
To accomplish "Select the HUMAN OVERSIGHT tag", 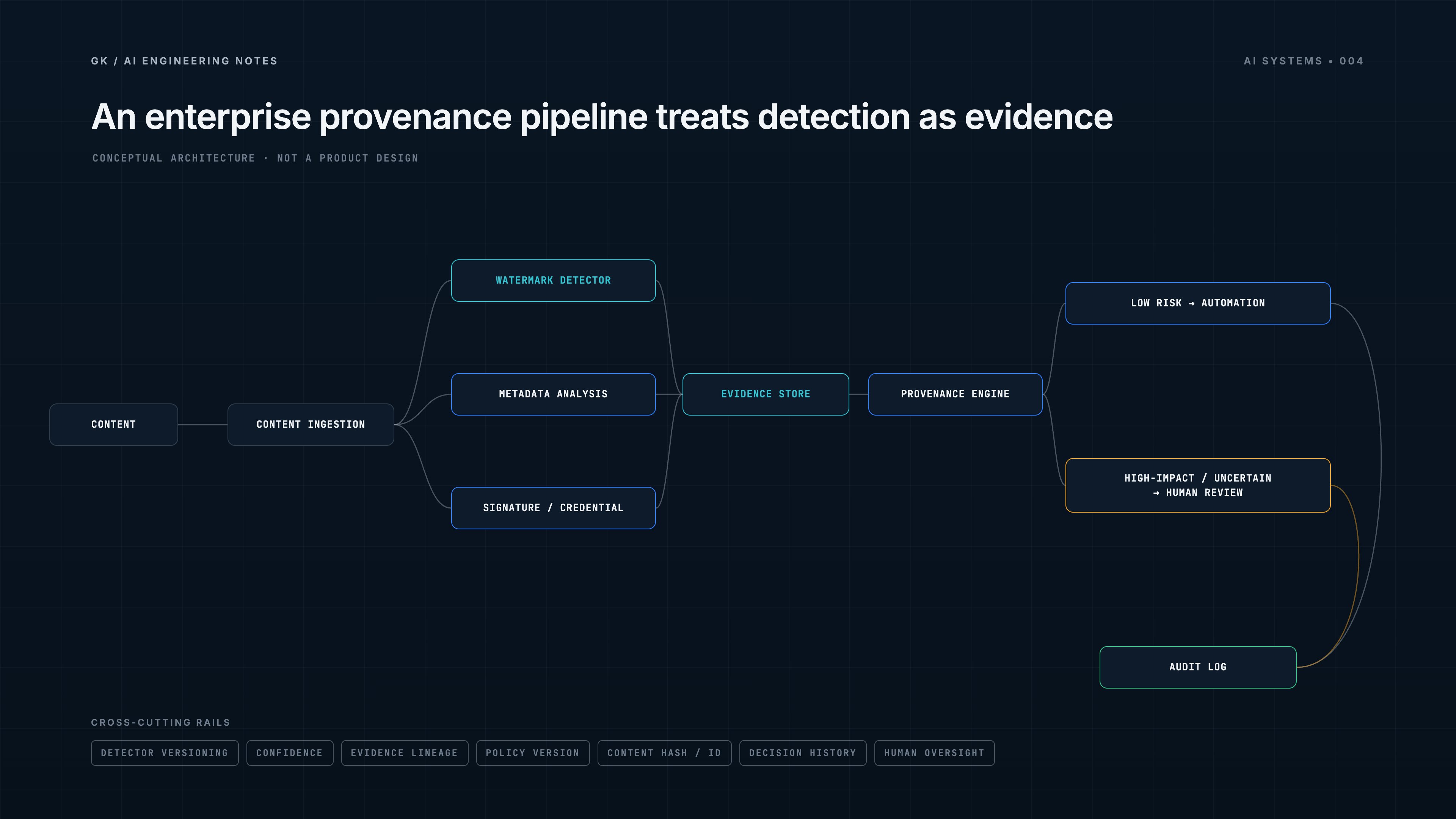I will click(x=934, y=753).
